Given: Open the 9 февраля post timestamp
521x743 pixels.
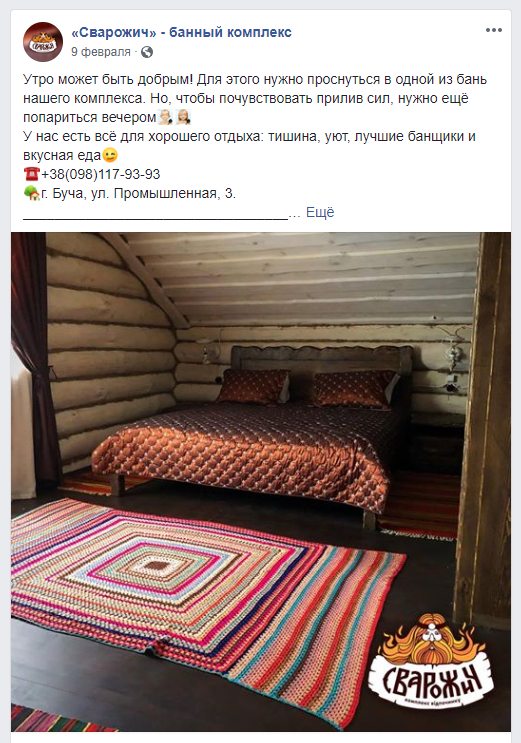Looking at the screenshot, I should pos(101,52).
